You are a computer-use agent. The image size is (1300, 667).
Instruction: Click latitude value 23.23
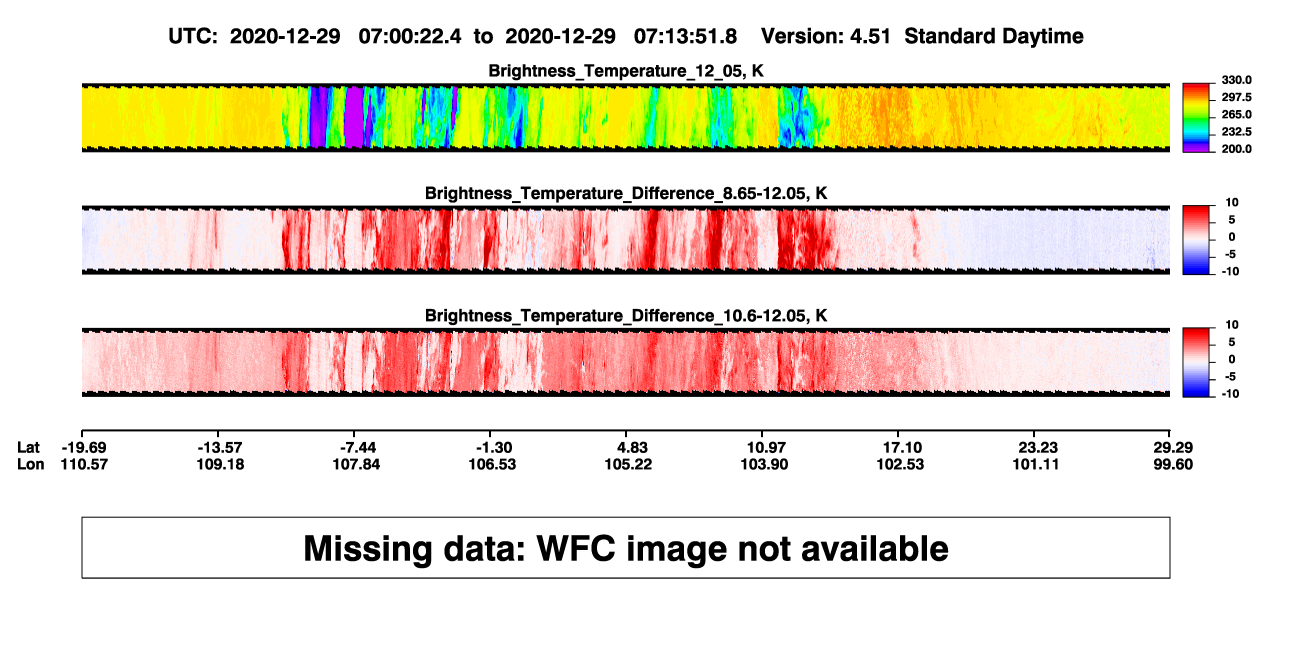click(1037, 447)
